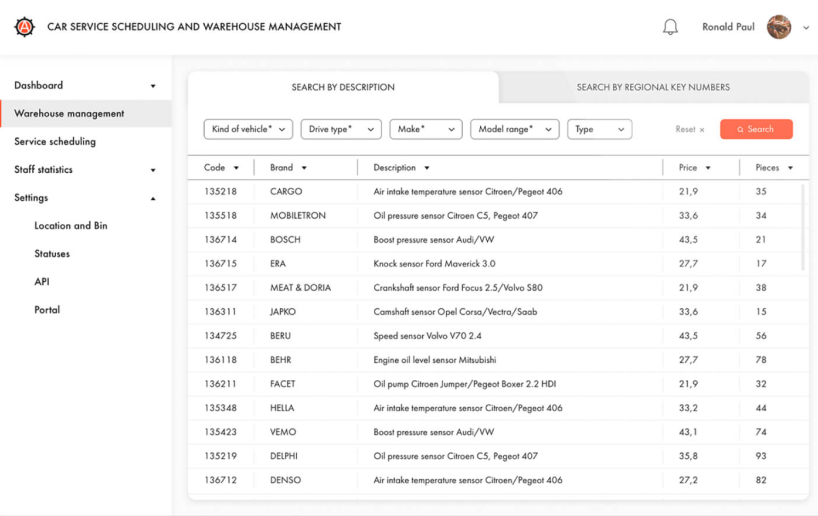Screen dimensions: 818x516
Task: Collapse the Settings submenu arrow
Action: [x=153, y=198]
